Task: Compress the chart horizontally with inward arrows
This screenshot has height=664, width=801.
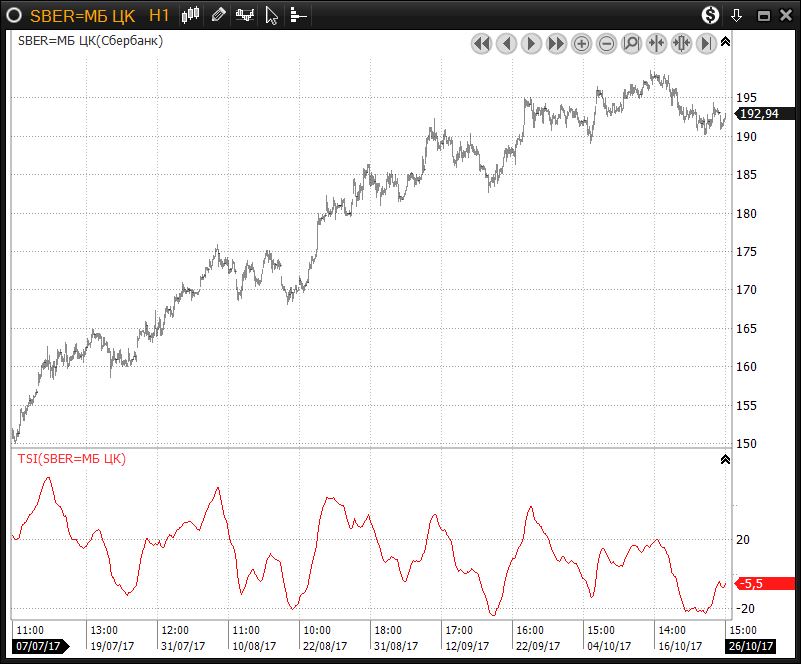Action: [656, 43]
